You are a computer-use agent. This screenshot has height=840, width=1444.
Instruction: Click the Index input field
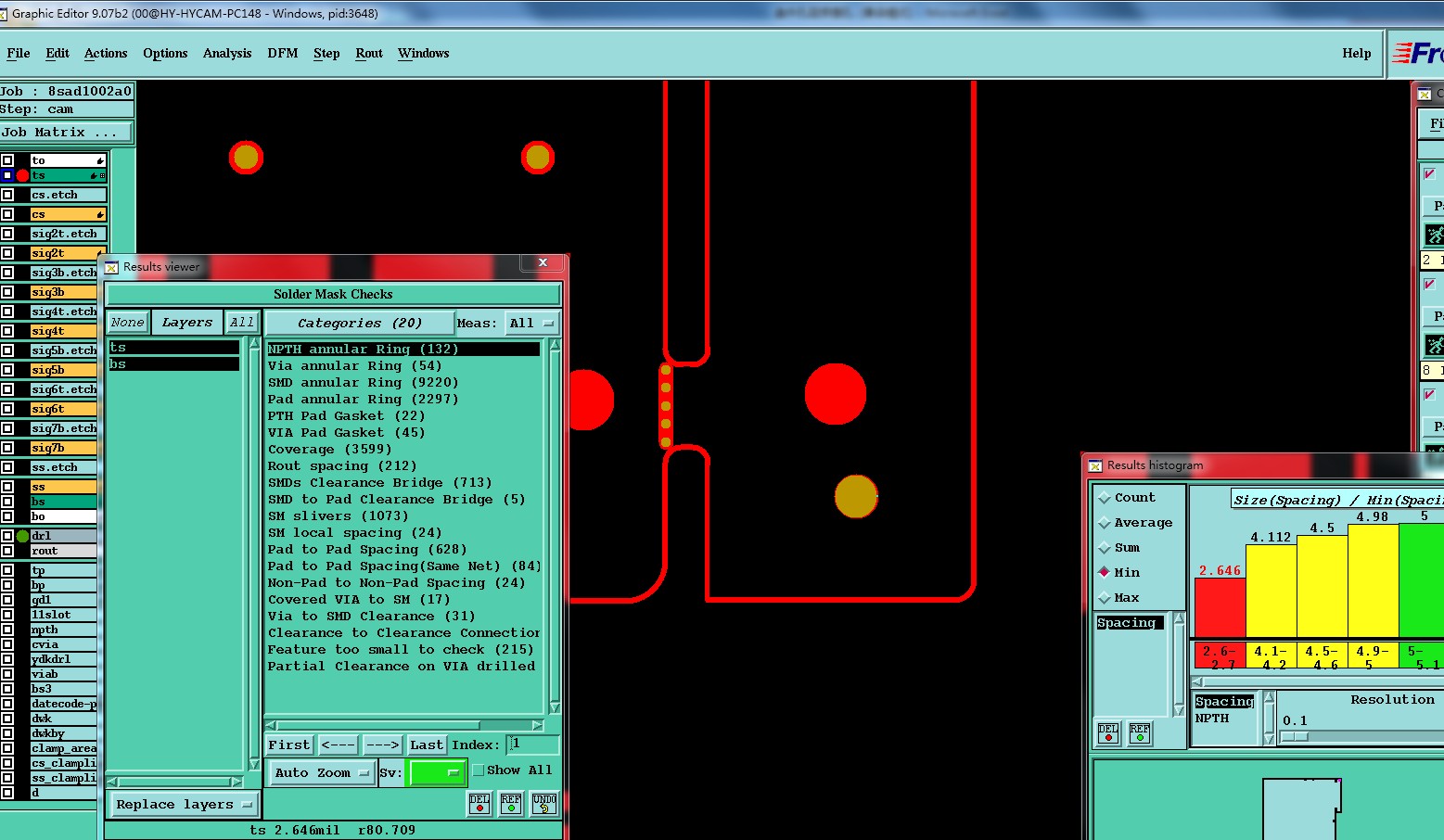pyautogui.click(x=533, y=745)
